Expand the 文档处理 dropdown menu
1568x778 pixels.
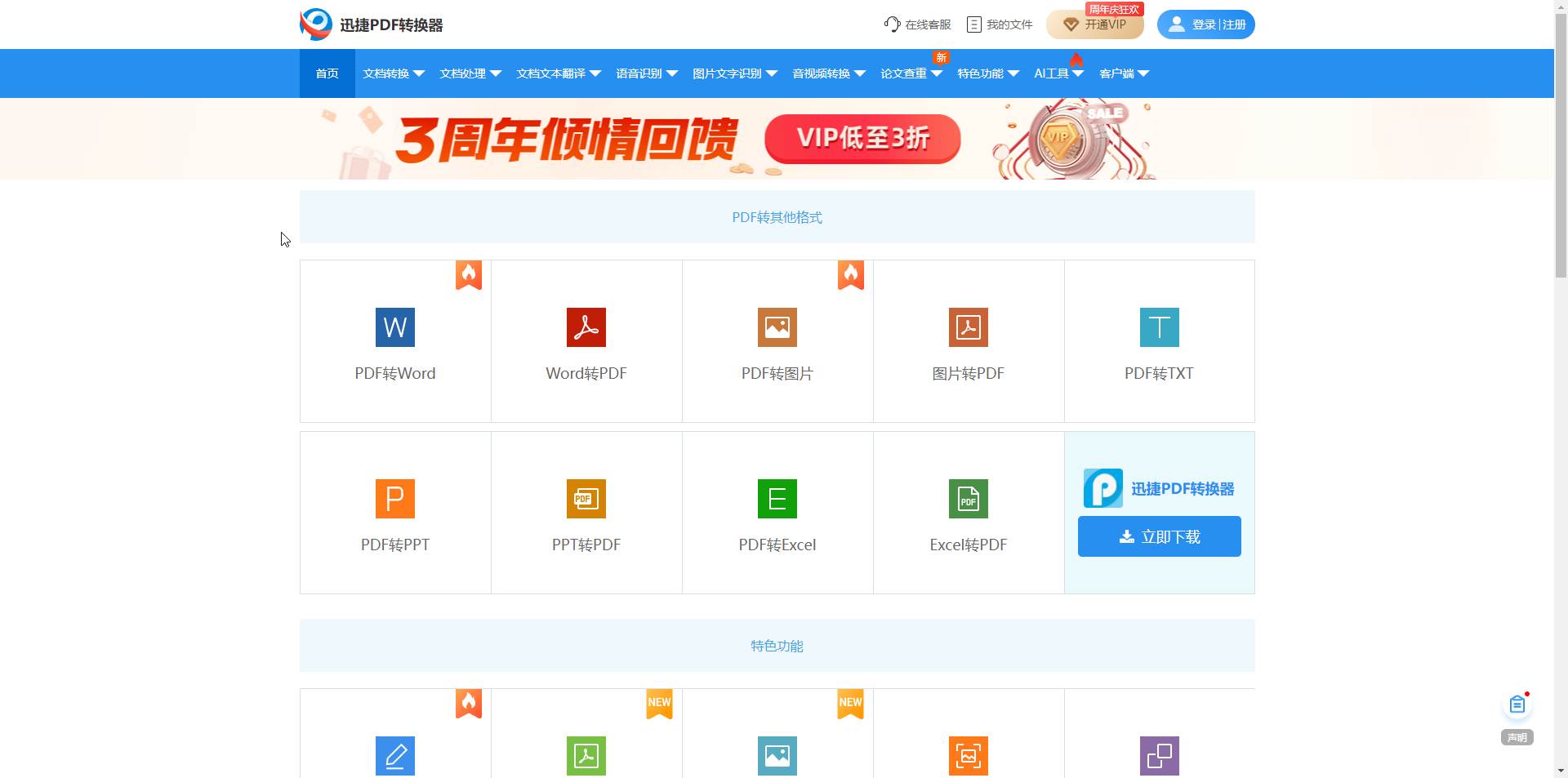pos(470,73)
